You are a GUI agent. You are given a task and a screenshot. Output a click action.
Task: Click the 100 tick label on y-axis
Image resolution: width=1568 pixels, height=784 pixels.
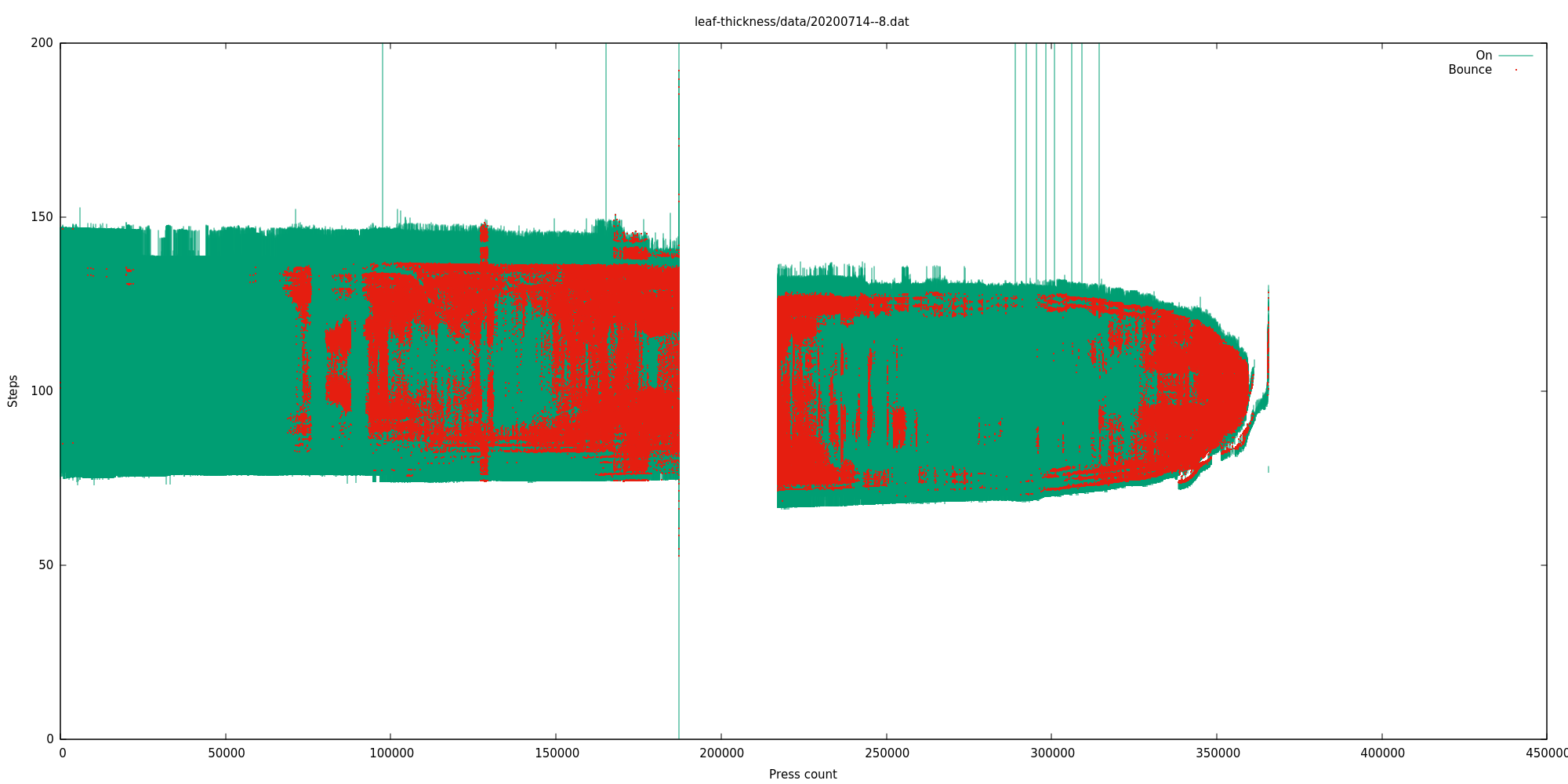42,391
